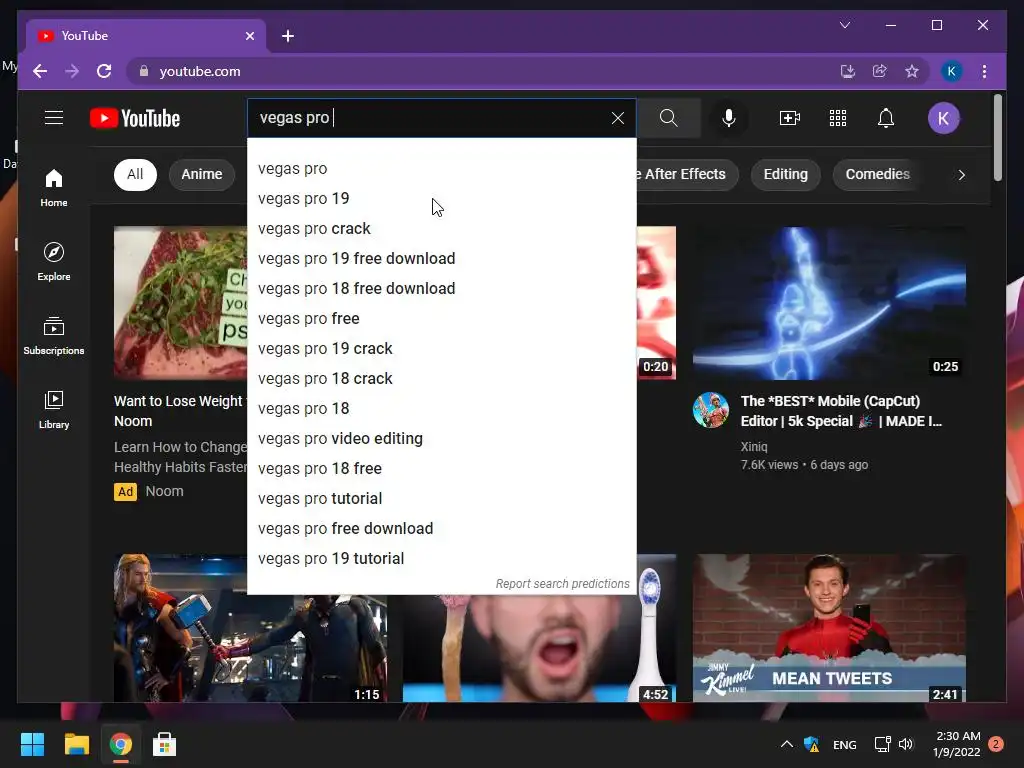Screen dimensions: 1024x768
Task: Open the taskbar clock and date
Action: click(957, 744)
